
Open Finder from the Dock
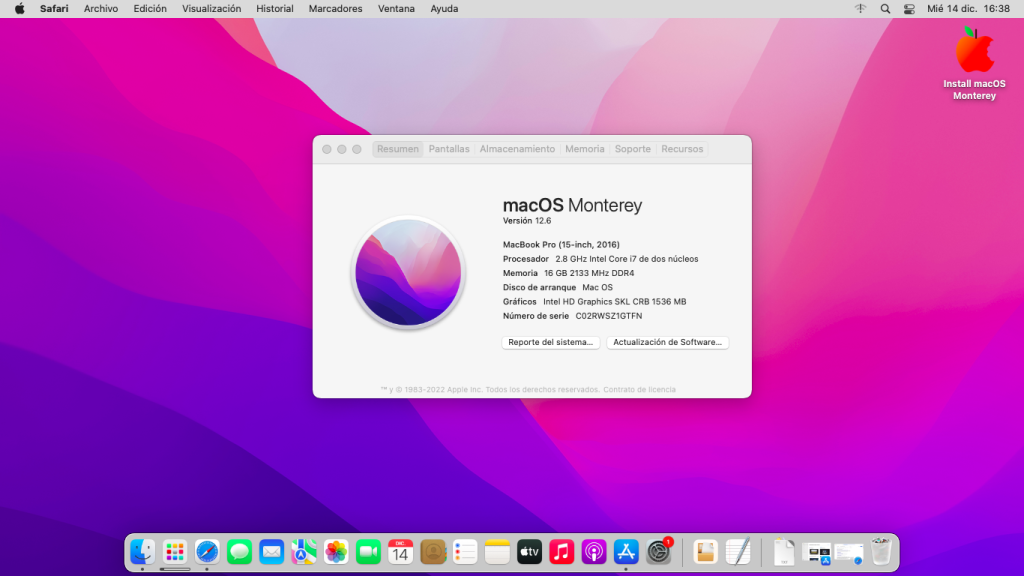(143, 551)
